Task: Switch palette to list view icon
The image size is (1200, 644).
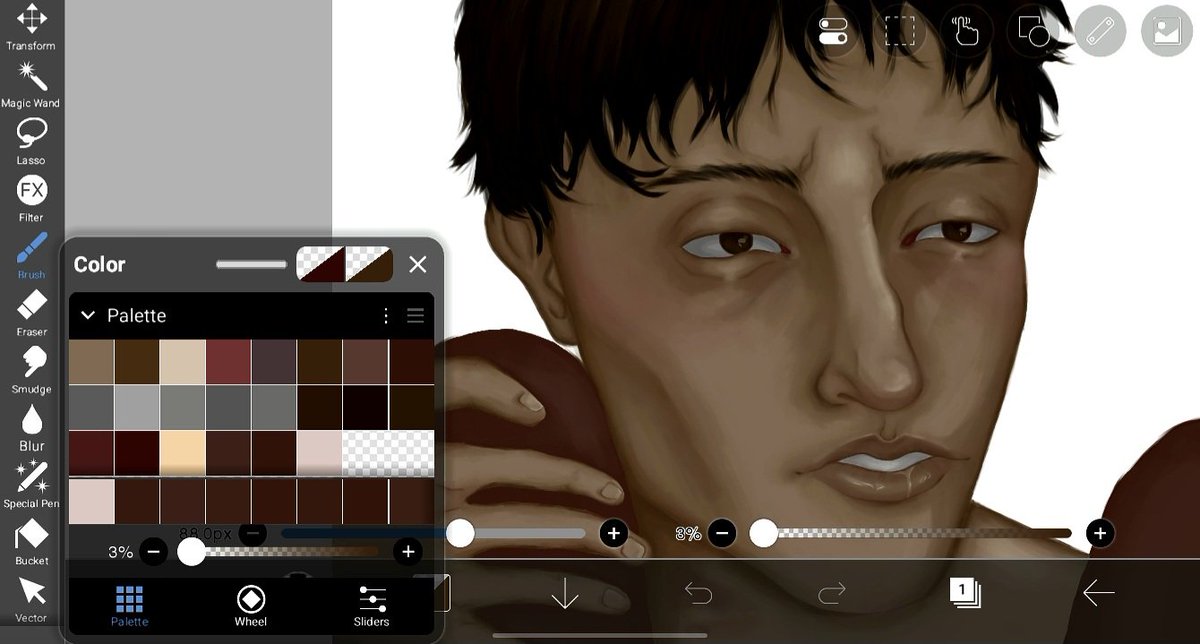Action: (x=415, y=316)
